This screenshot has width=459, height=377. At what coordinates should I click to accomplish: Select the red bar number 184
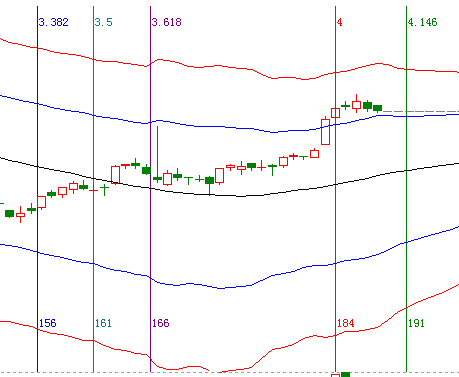tap(345, 323)
